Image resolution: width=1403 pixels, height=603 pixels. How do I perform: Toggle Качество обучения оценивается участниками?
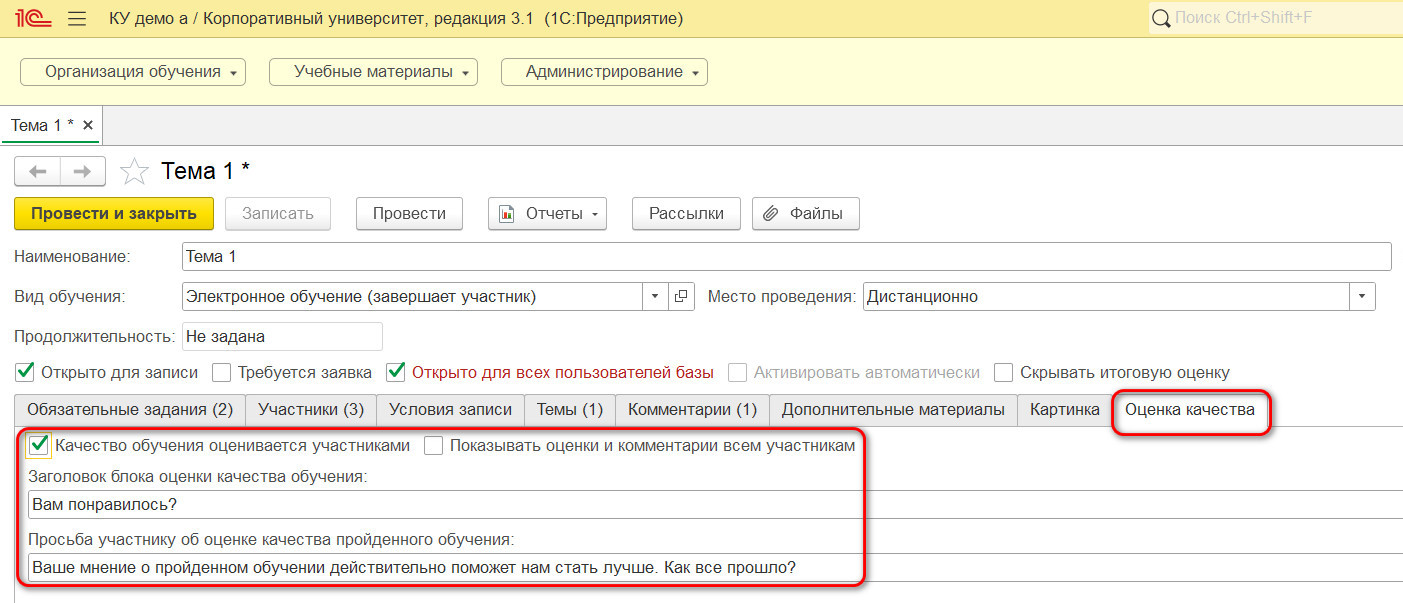(x=39, y=445)
